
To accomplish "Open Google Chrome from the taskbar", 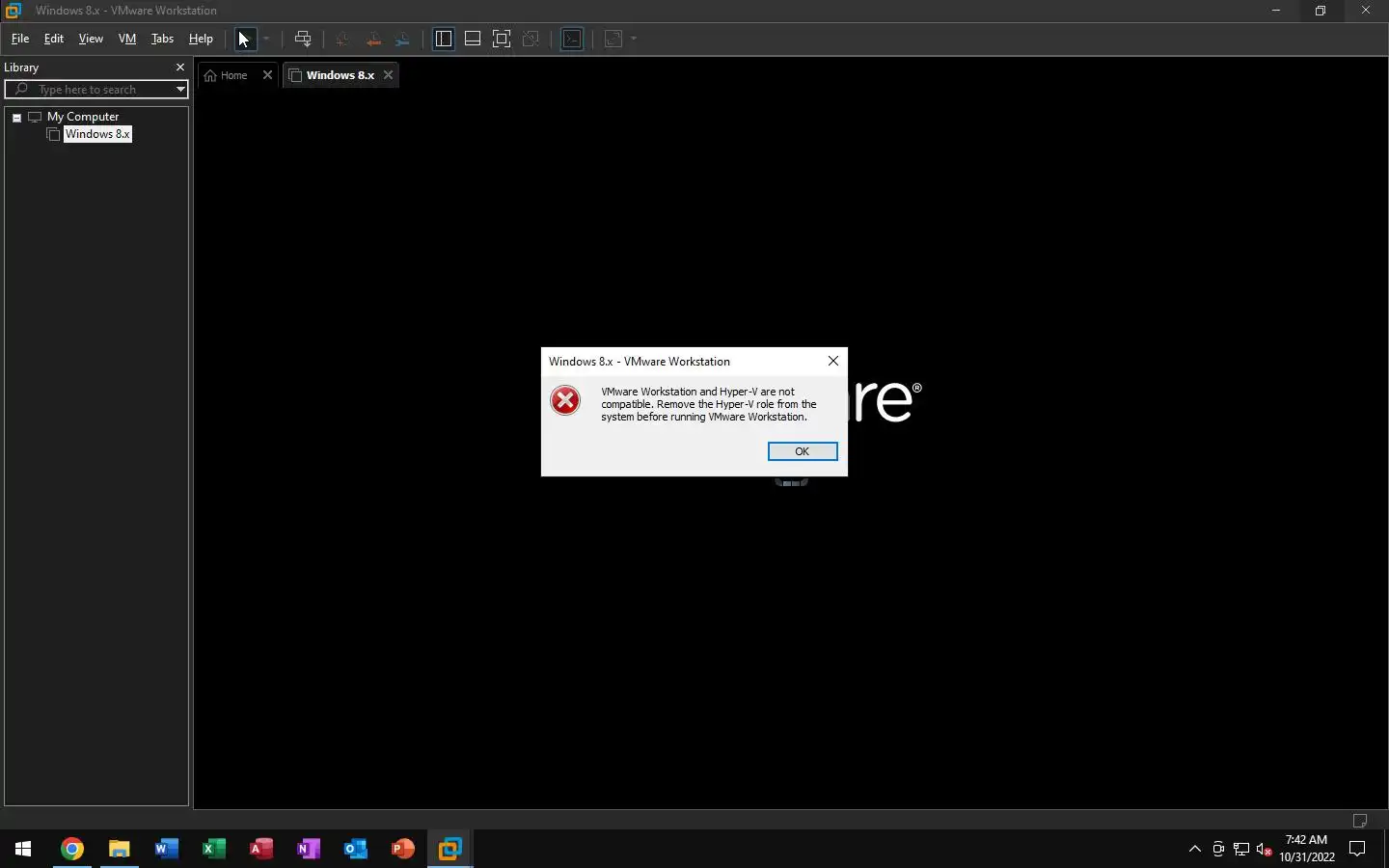I will click(x=71, y=849).
